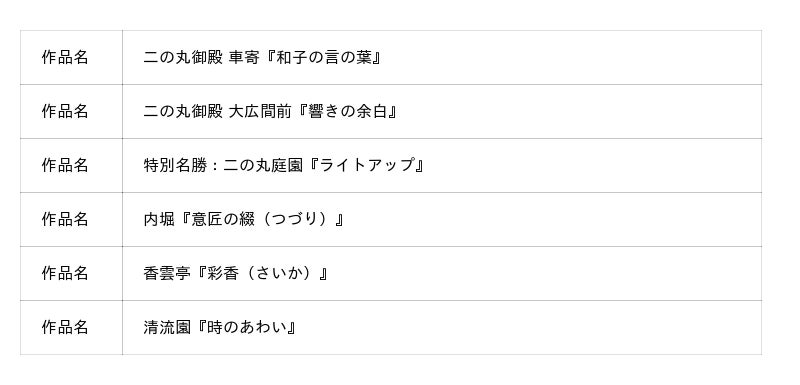This screenshot has height=385, width=800.
Task: Click the reading （さいか） in parentheses
Action: [279, 273]
